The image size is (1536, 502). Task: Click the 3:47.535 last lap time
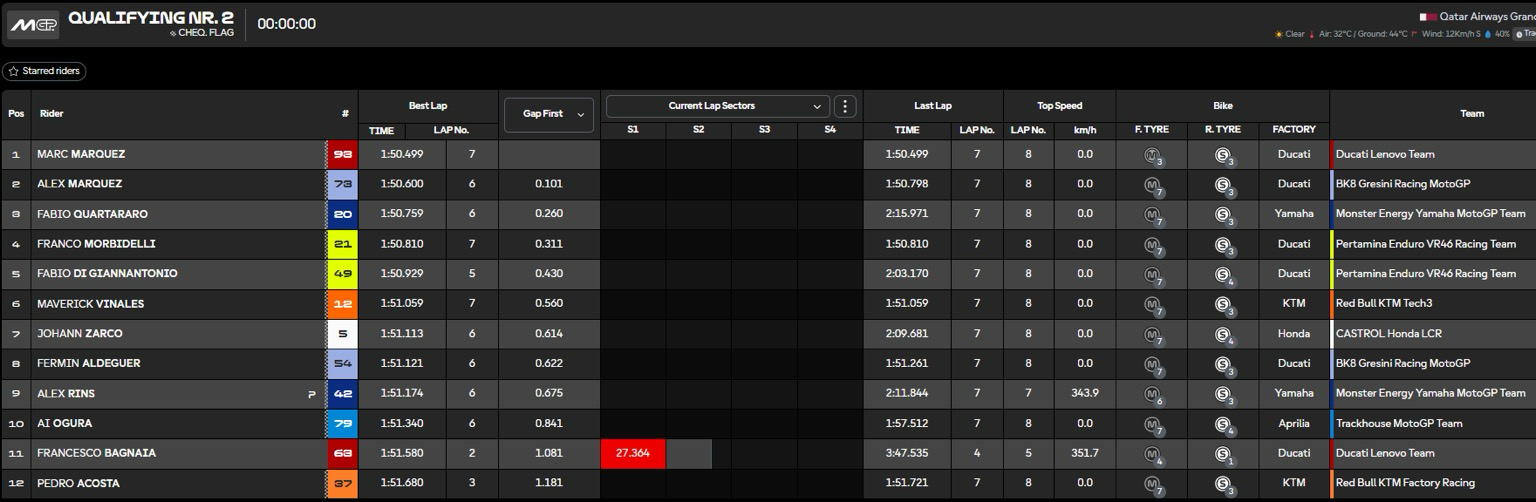coord(907,454)
